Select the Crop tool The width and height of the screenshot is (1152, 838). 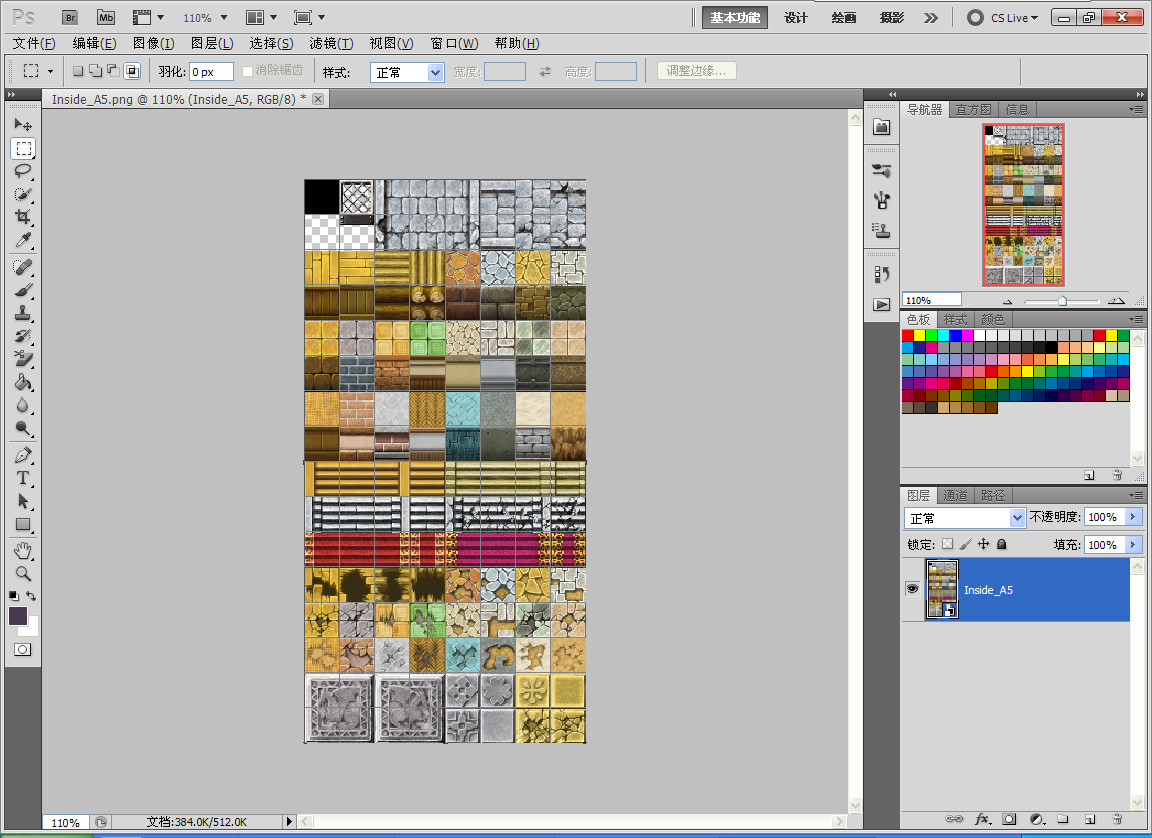pyautogui.click(x=23, y=217)
